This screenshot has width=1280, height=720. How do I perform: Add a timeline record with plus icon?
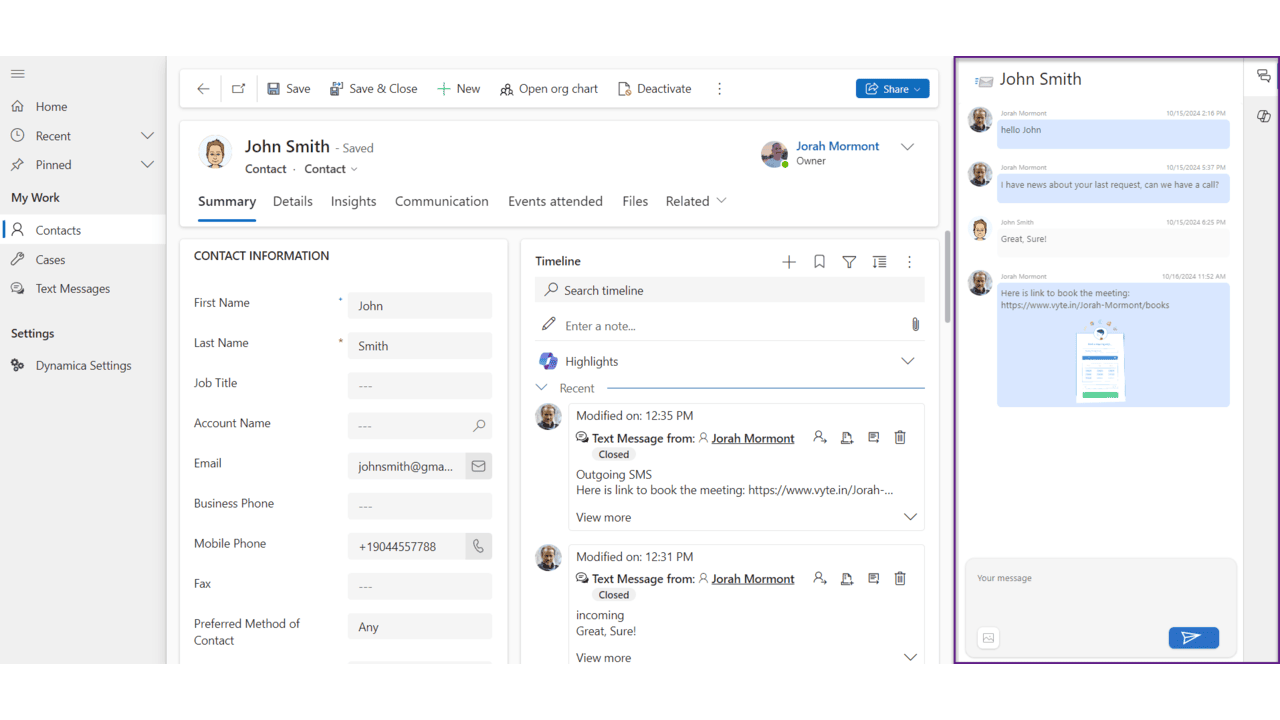pyautogui.click(x=789, y=262)
